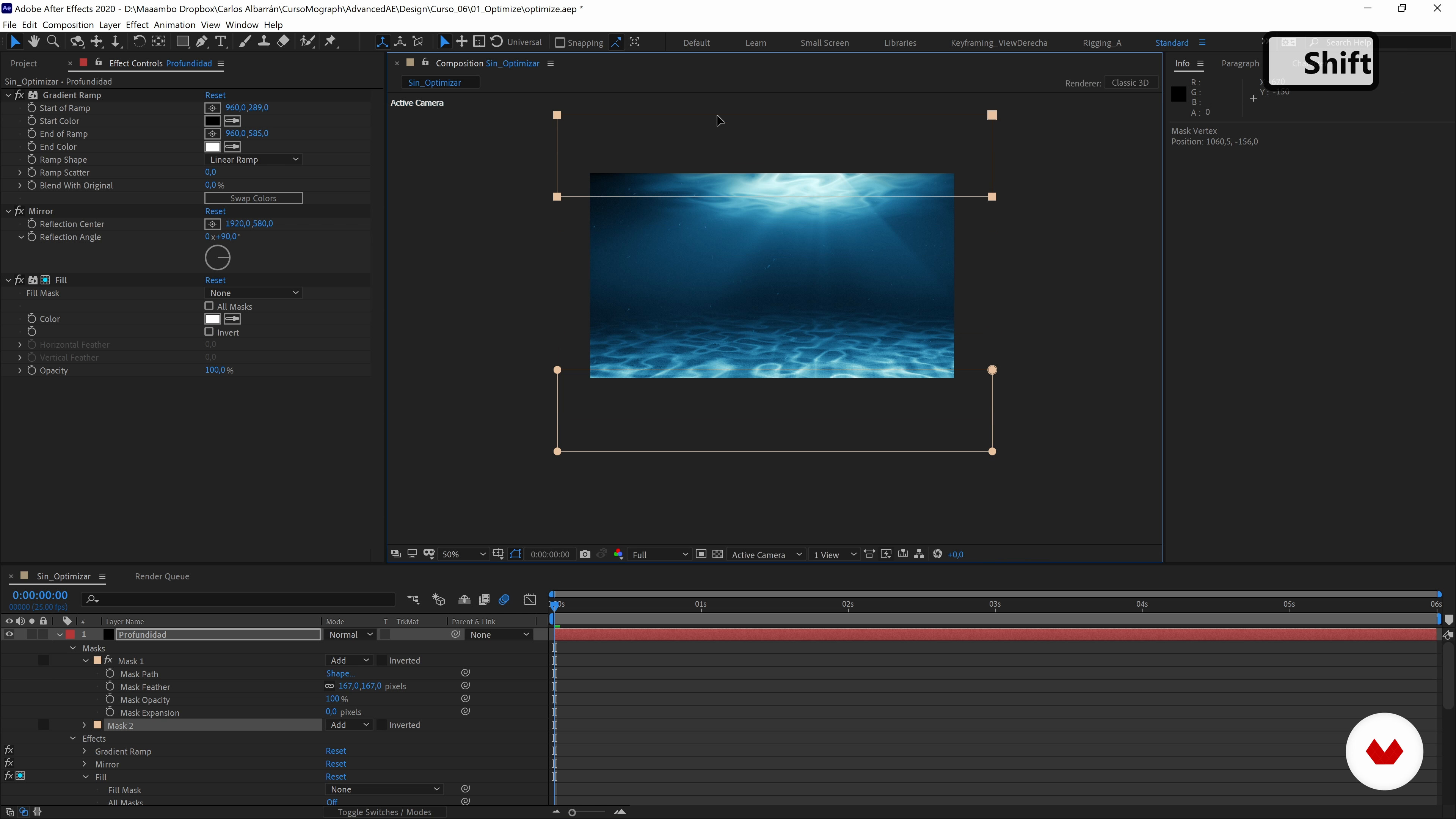Toggle mask and shape path visibility
The image size is (1456, 819).
point(516,554)
